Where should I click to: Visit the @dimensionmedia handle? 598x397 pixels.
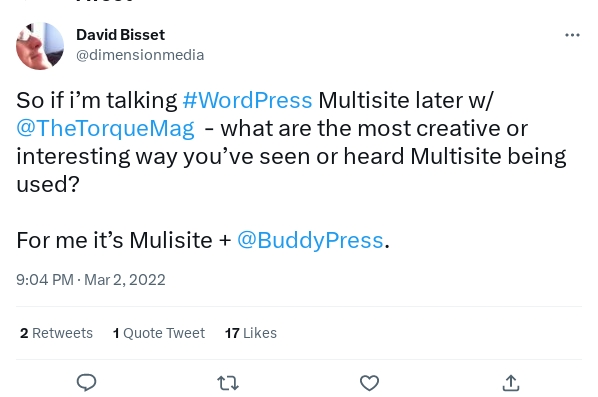(x=140, y=55)
